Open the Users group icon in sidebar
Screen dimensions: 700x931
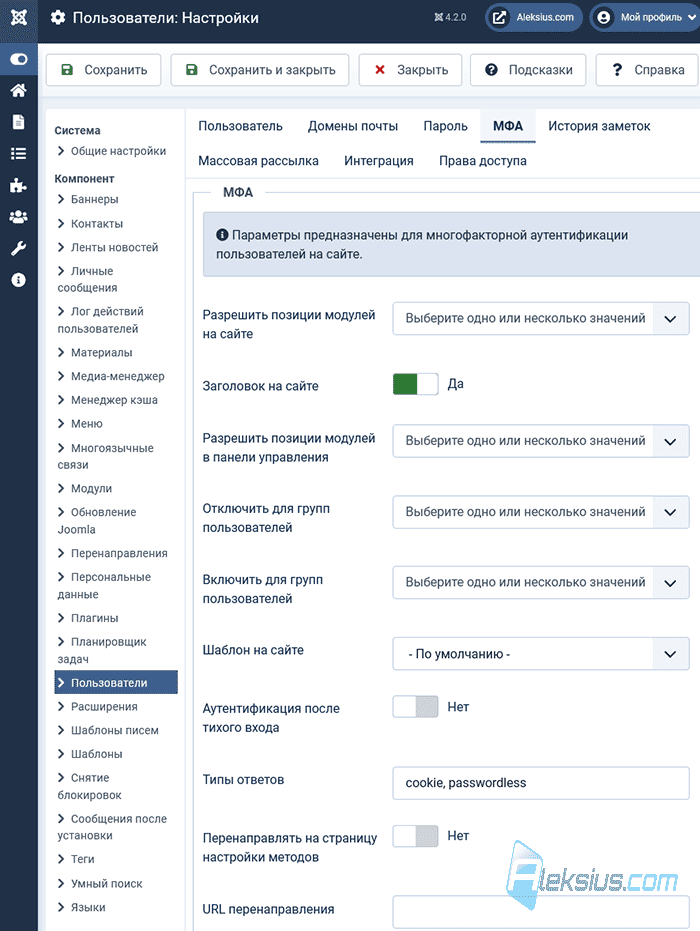pos(18,217)
